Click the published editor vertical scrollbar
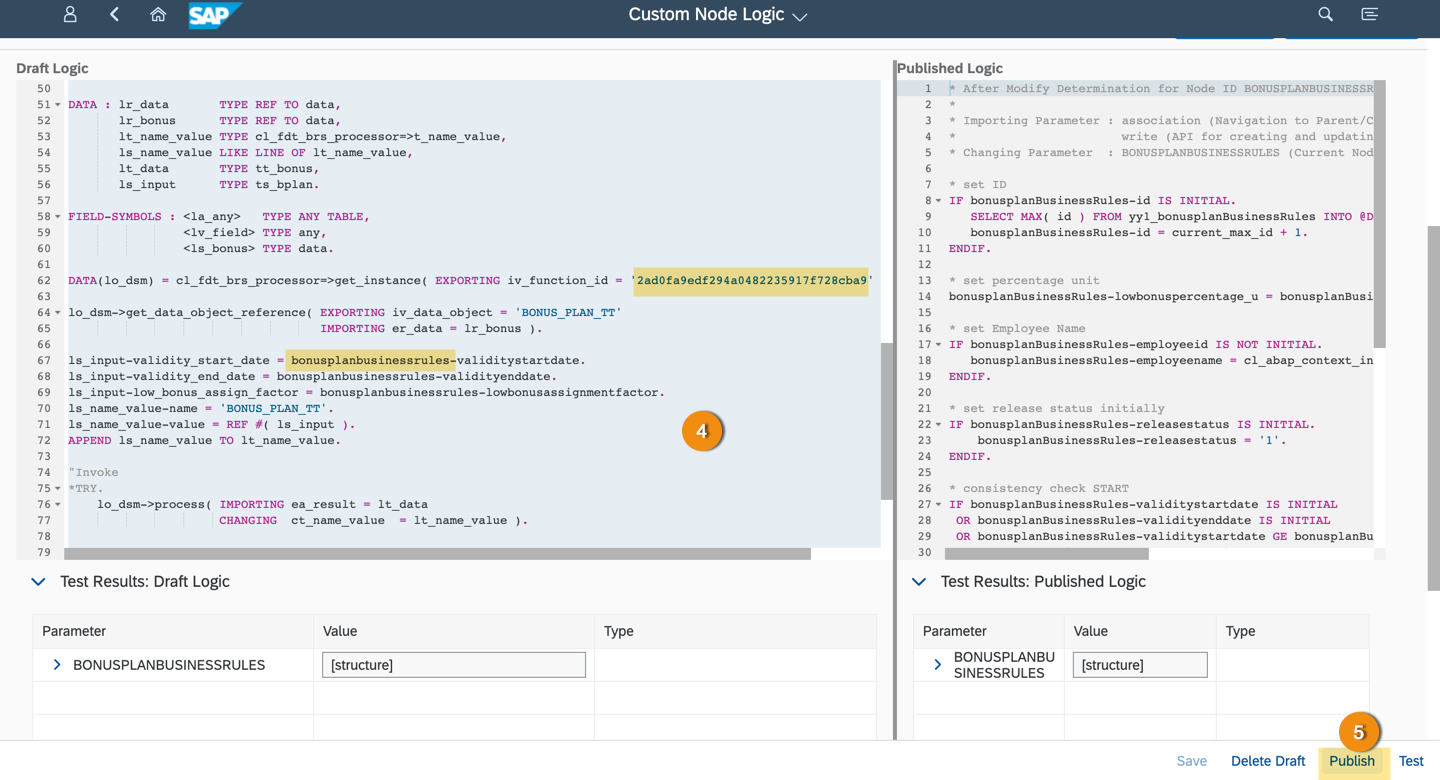Viewport: 1440px width, 780px height. click(1380, 214)
